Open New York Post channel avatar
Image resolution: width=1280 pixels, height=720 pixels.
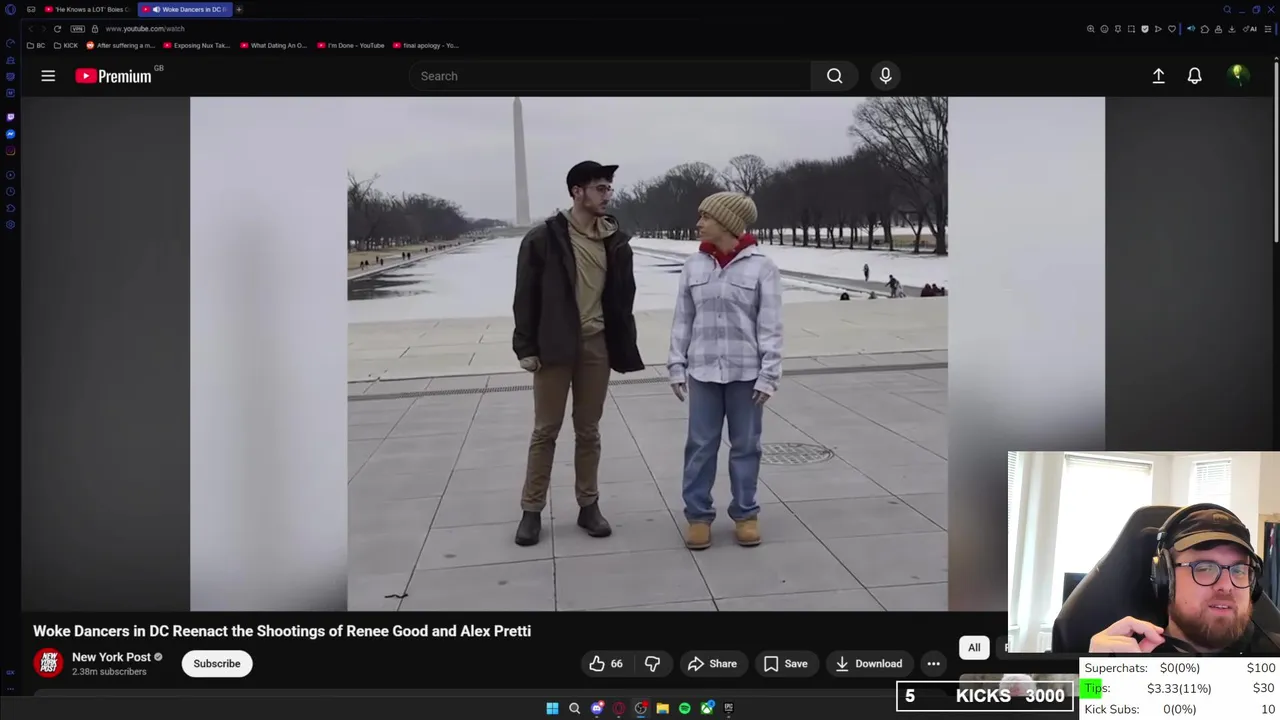[48, 663]
